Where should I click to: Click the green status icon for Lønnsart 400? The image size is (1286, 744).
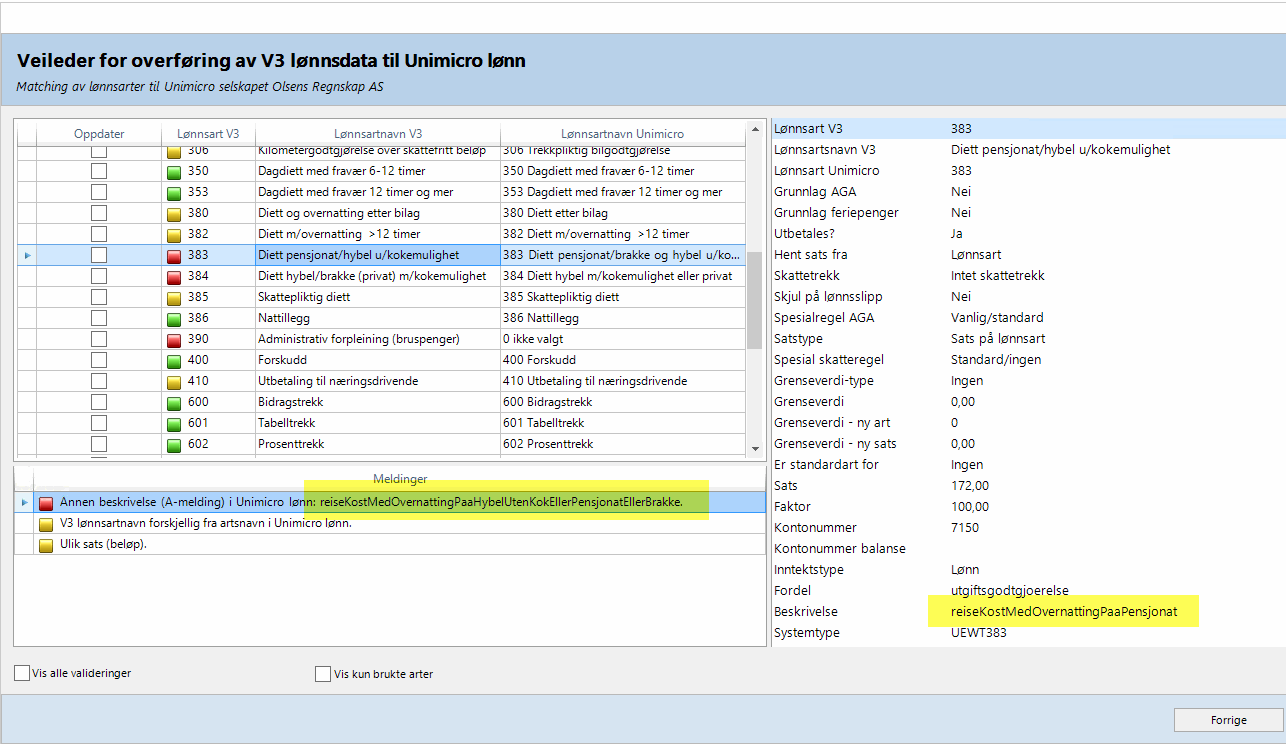click(x=174, y=361)
